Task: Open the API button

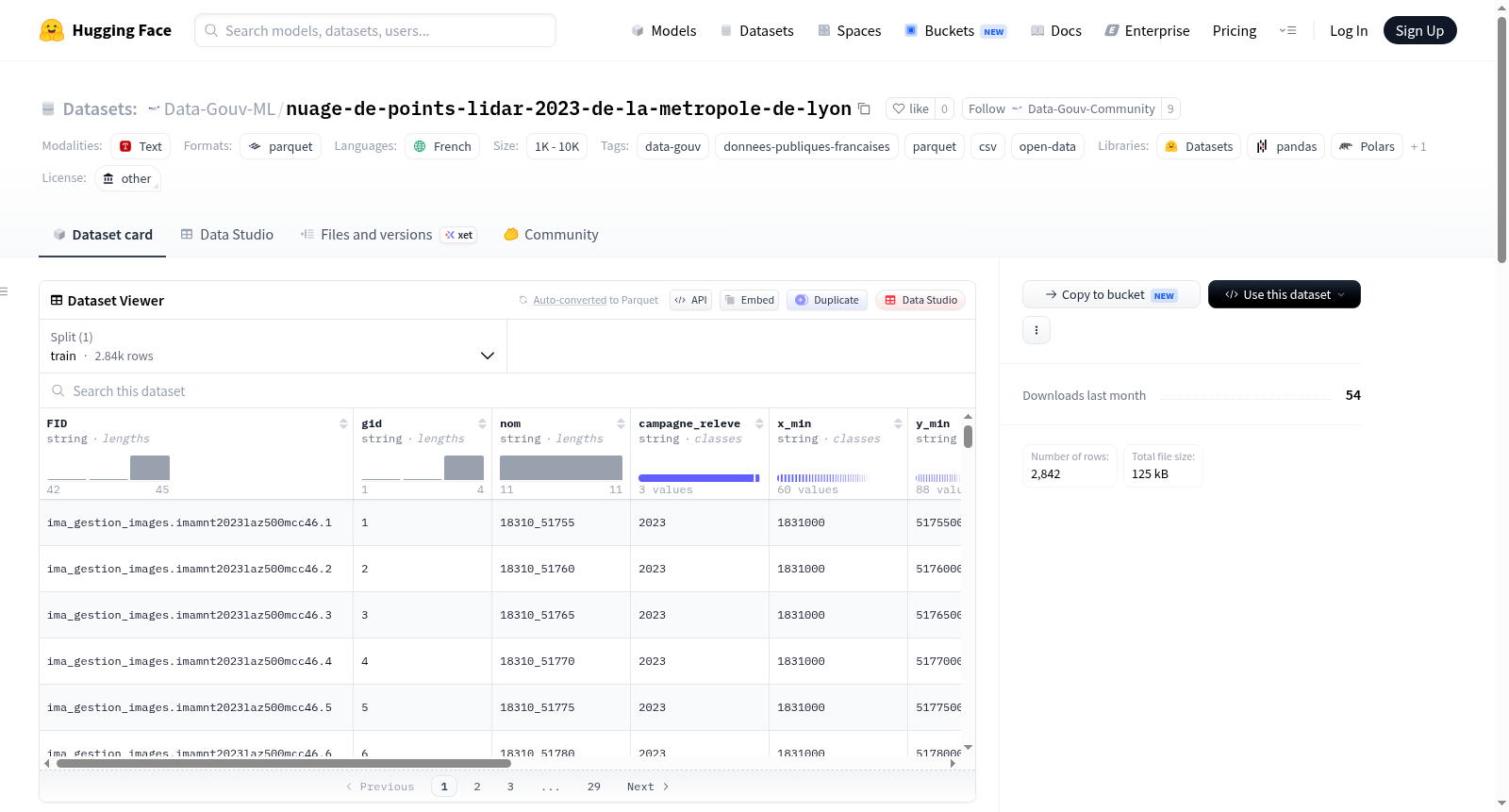Action: click(x=690, y=300)
